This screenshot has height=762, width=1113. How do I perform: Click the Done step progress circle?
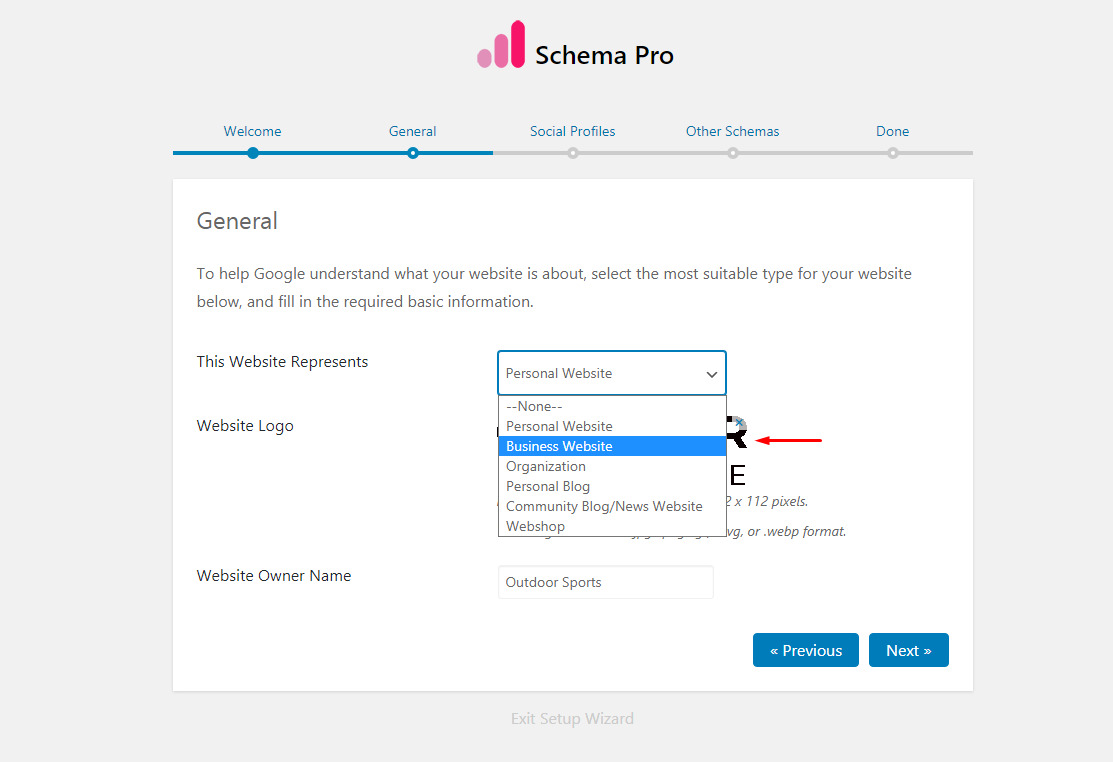[892, 153]
